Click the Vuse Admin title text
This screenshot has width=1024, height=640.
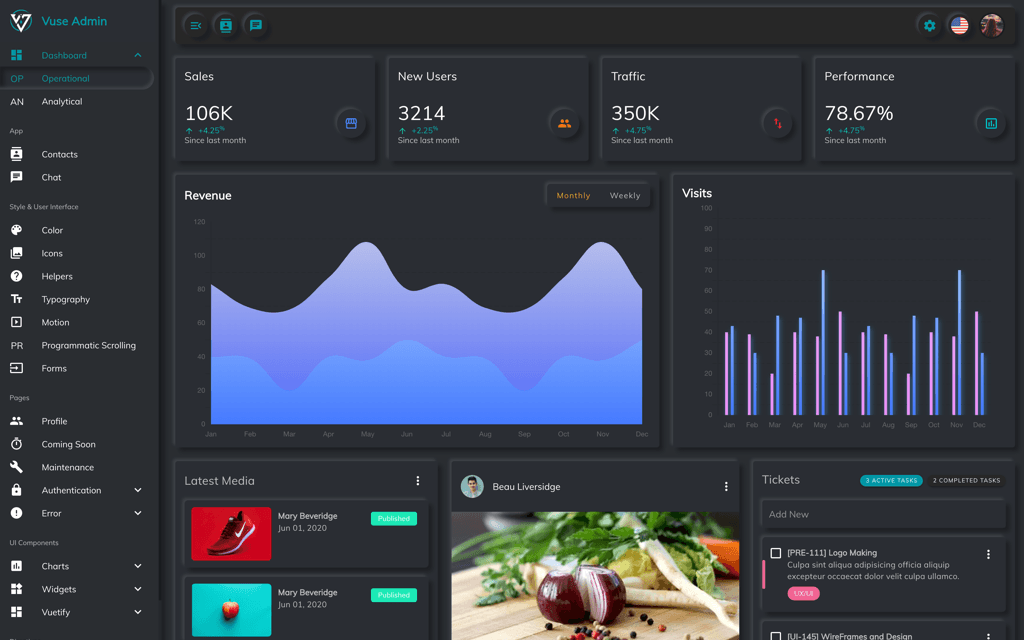[74, 21]
